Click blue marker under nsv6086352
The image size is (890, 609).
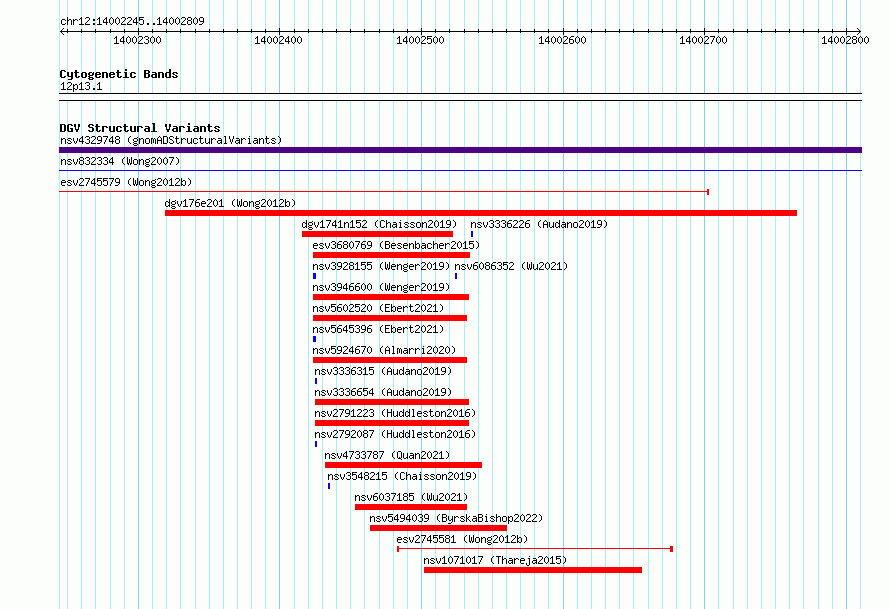[x=456, y=276]
